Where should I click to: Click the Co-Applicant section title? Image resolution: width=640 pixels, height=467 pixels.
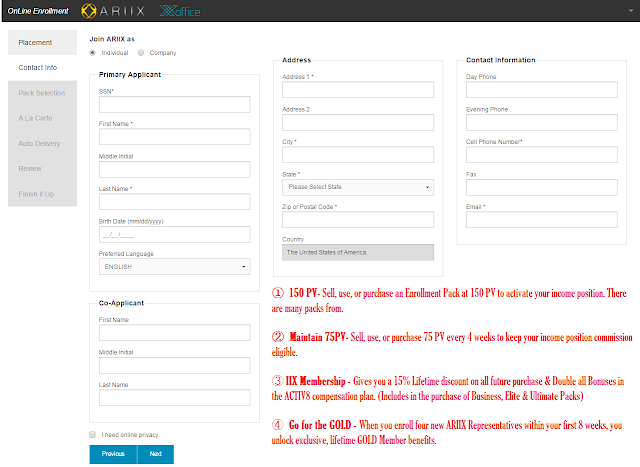point(121,303)
